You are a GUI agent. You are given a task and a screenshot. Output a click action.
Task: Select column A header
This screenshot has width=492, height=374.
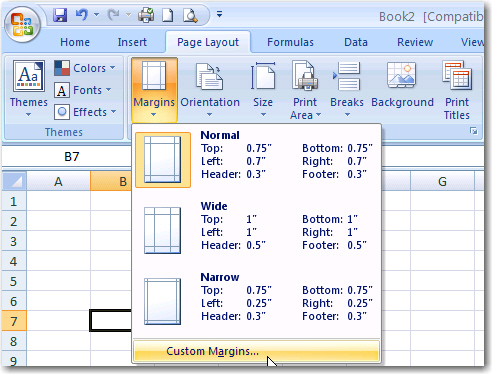pos(58,182)
